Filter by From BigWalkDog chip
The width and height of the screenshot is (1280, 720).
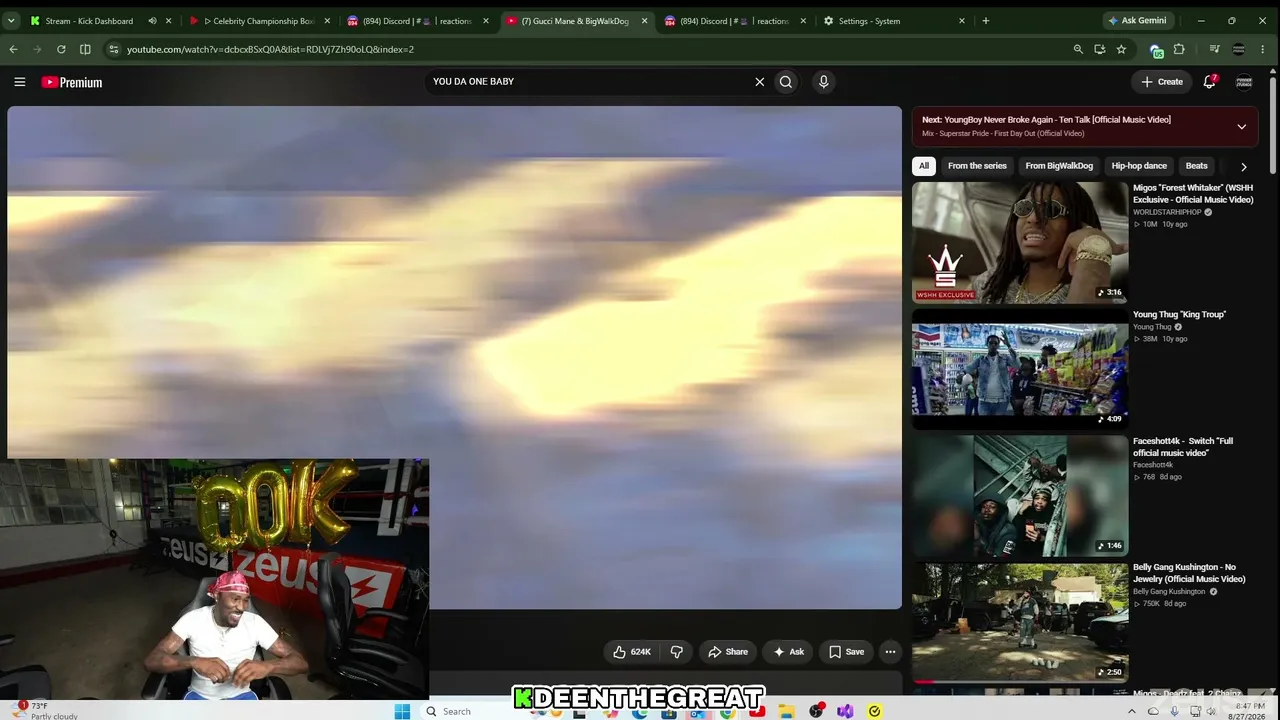(1059, 166)
